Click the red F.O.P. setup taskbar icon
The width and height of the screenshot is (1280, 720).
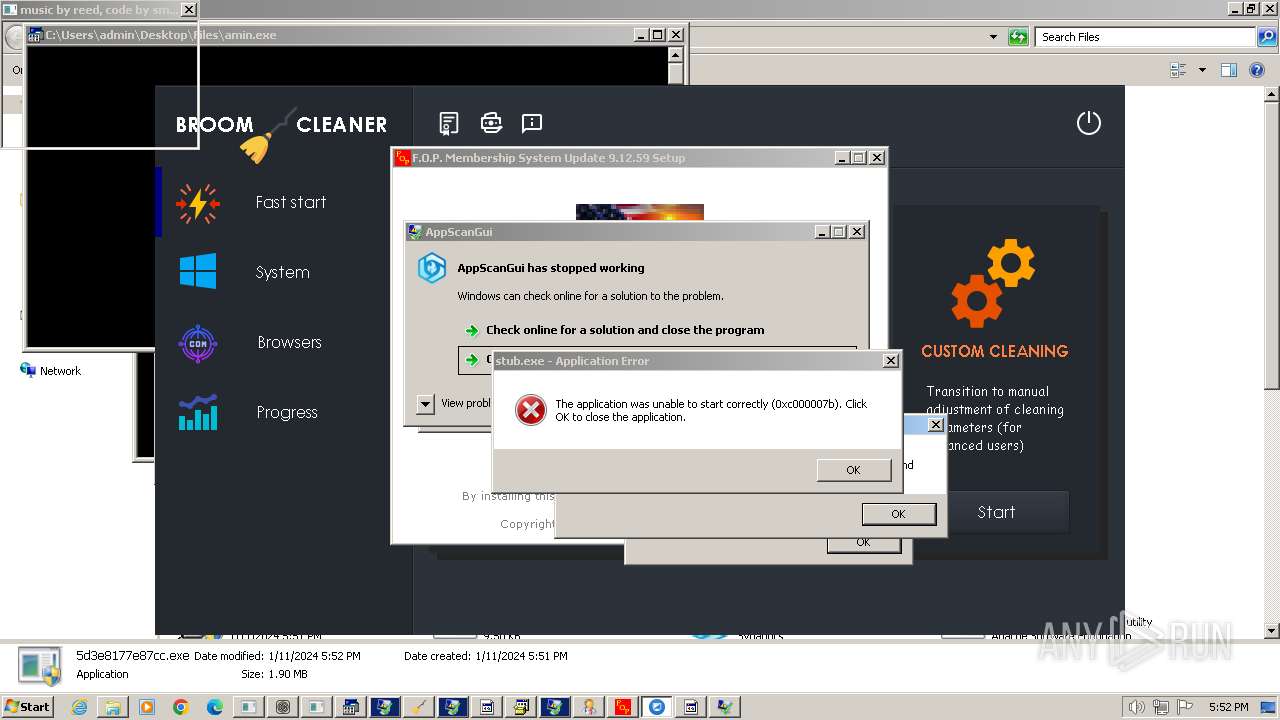pos(623,707)
